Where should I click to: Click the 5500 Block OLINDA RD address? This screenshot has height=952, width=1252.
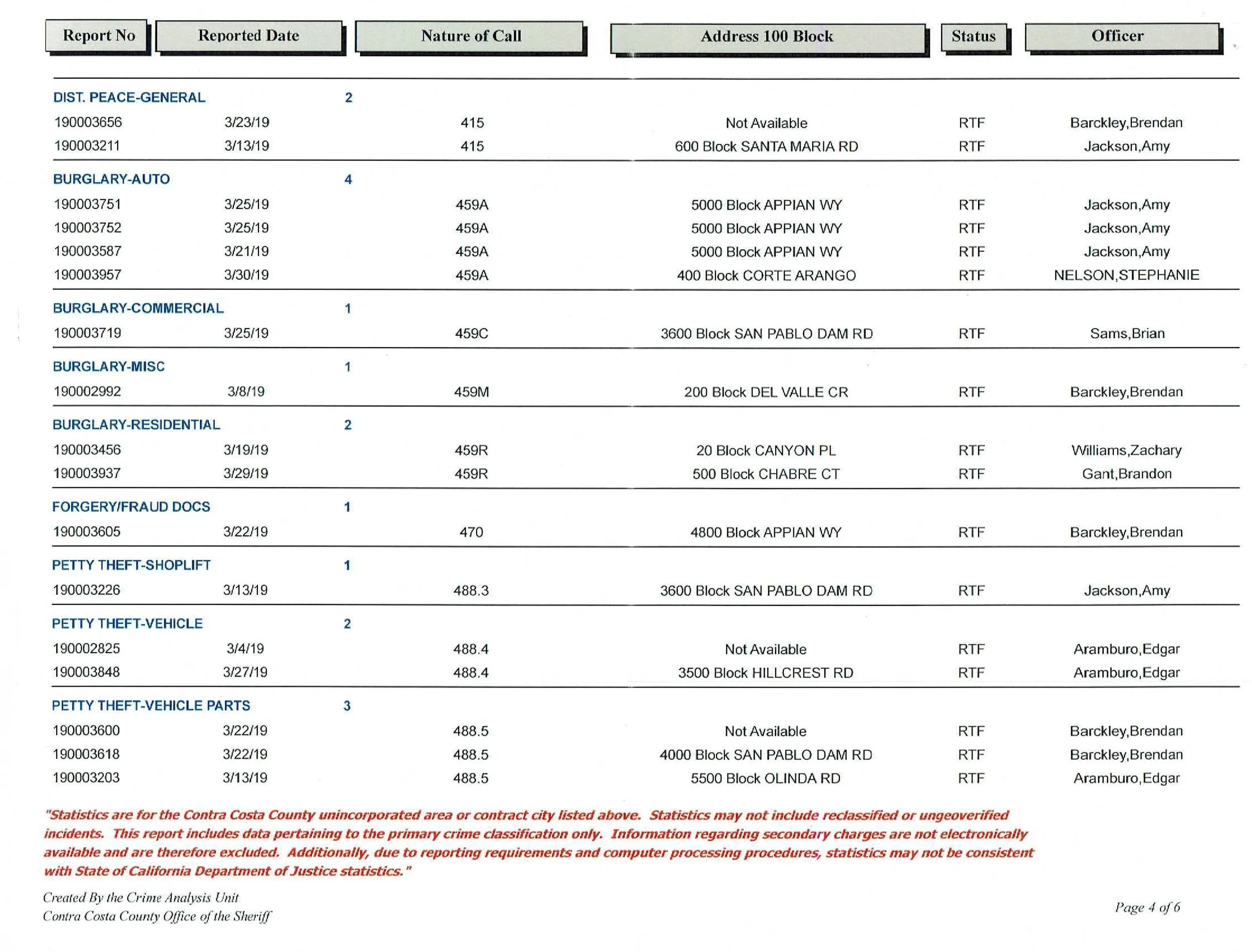[x=765, y=779]
